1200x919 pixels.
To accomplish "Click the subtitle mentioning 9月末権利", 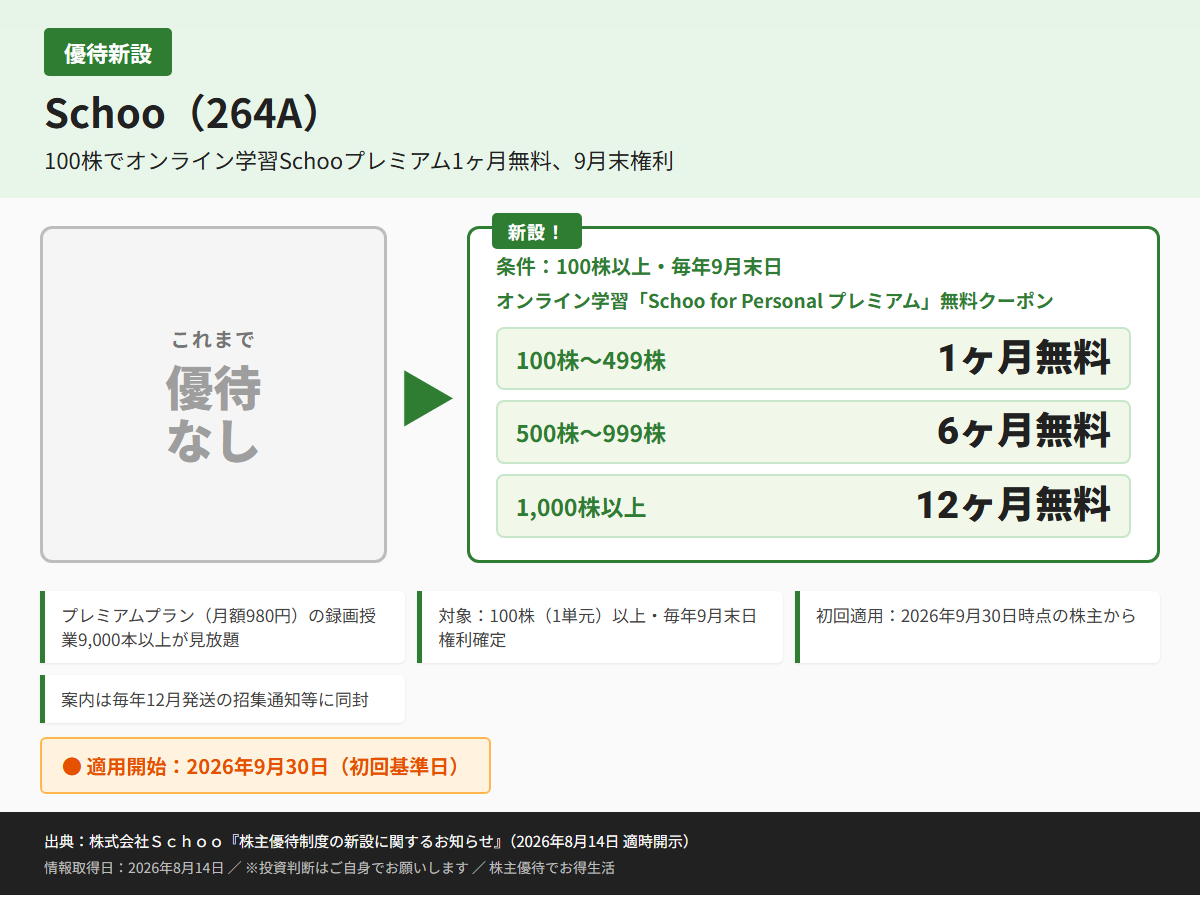I will click(x=359, y=161).
